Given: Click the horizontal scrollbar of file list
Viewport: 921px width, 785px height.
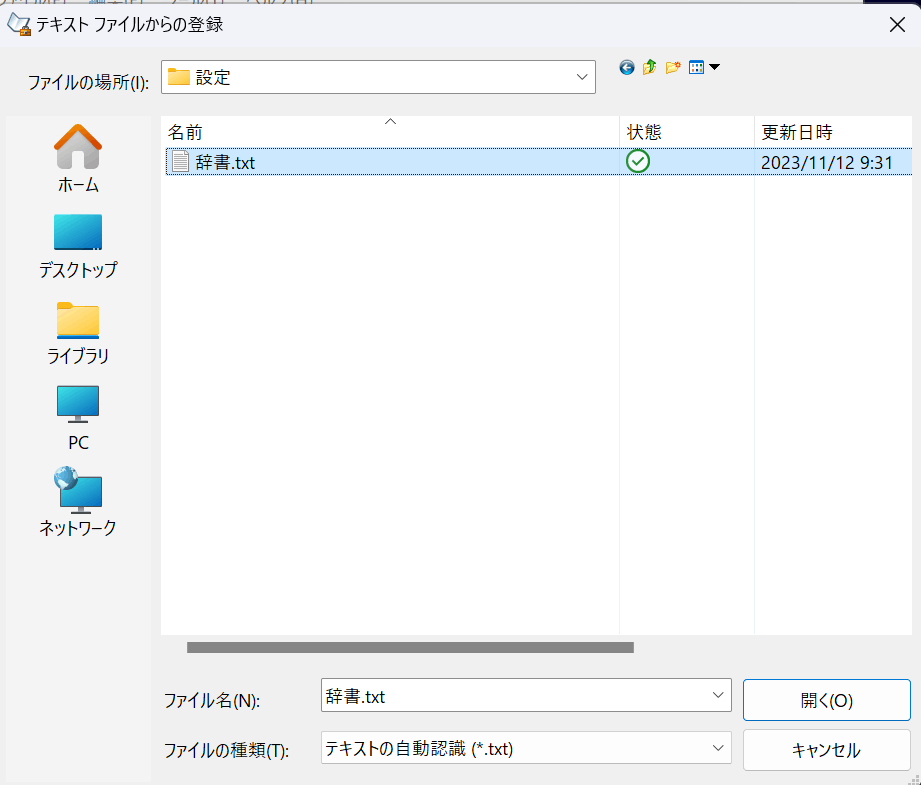Looking at the screenshot, I should pyautogui.click(x=410, y=648).
